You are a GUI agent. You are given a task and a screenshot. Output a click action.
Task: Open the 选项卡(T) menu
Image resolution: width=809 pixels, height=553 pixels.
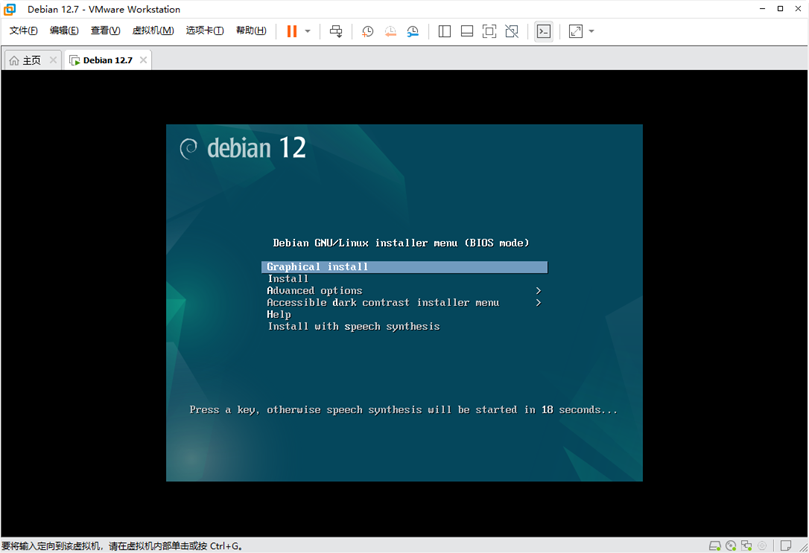tap(205, 30)
